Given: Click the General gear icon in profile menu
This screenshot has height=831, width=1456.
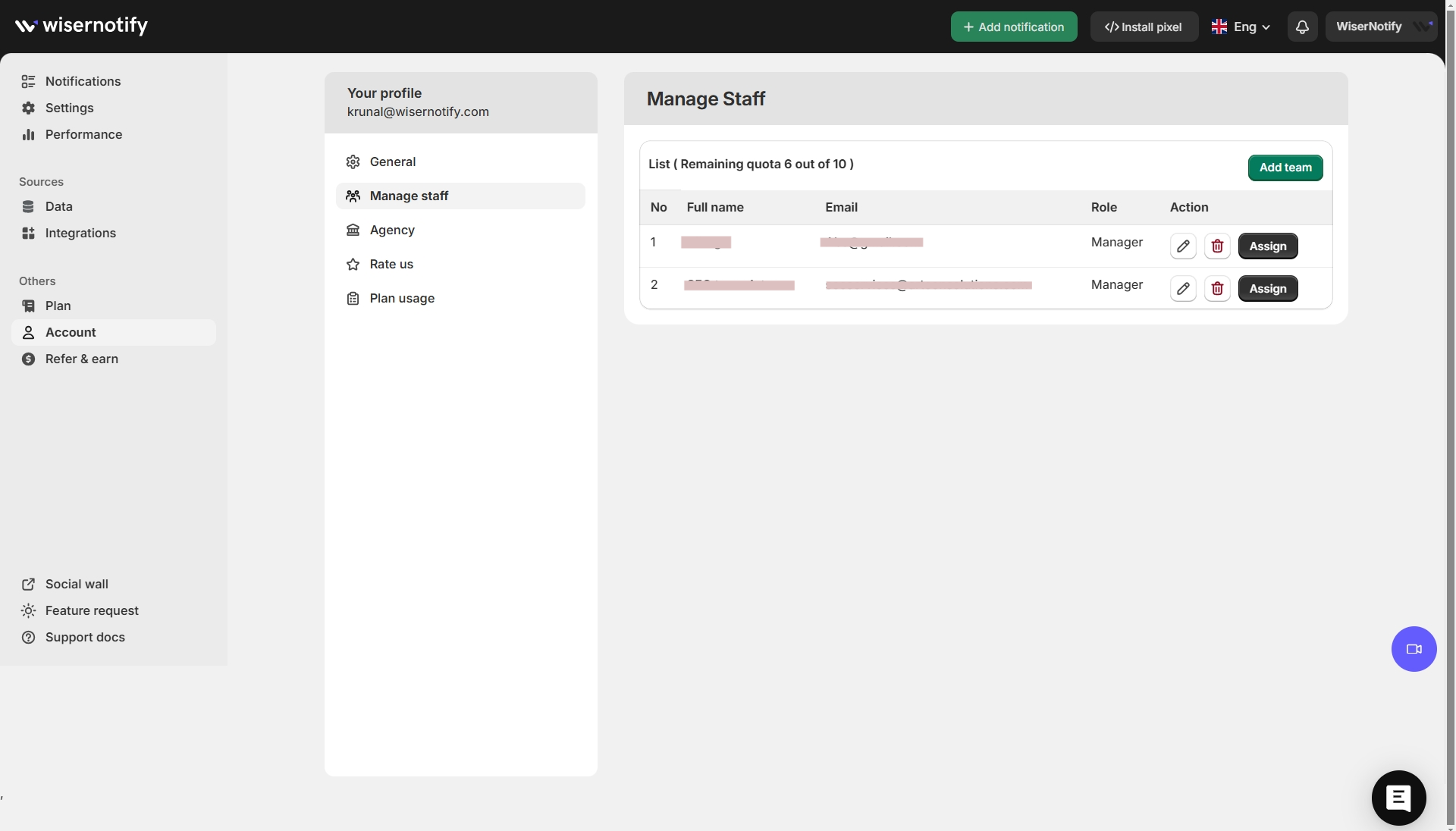Looking at the screenshot, I should click(353, 161).
